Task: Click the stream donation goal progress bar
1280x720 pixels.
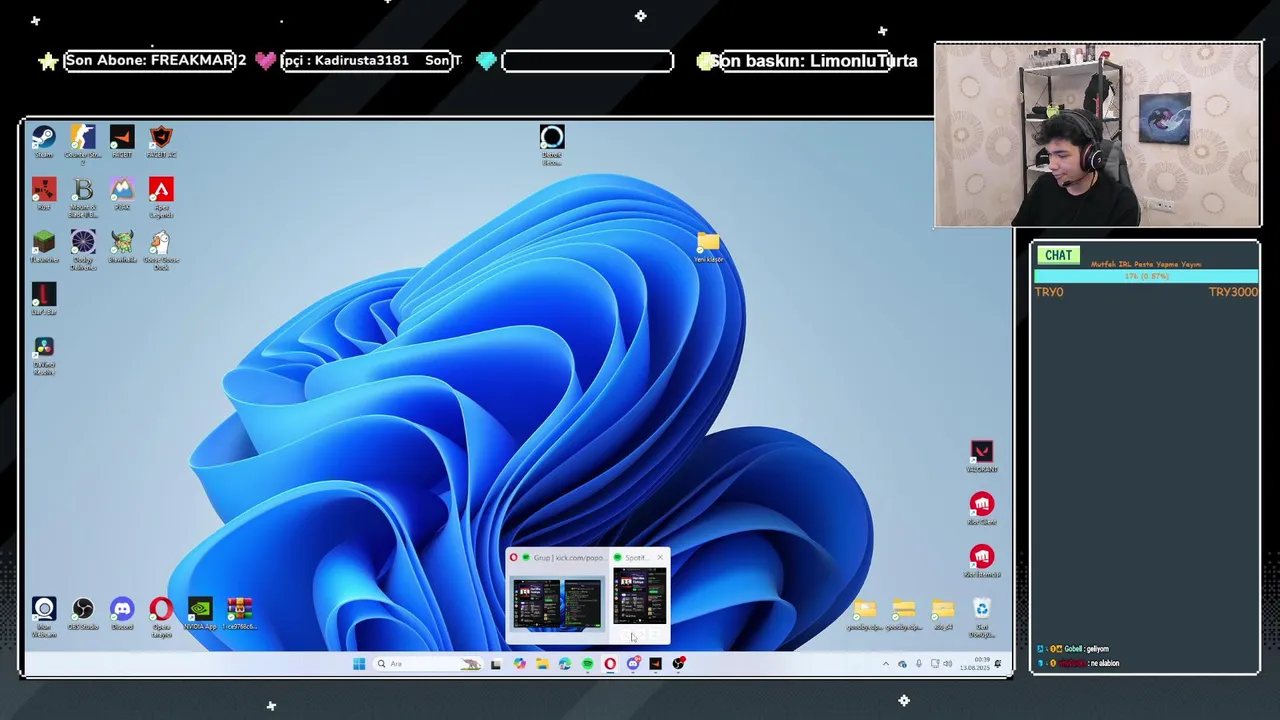Action: [x=1146, y=276]
